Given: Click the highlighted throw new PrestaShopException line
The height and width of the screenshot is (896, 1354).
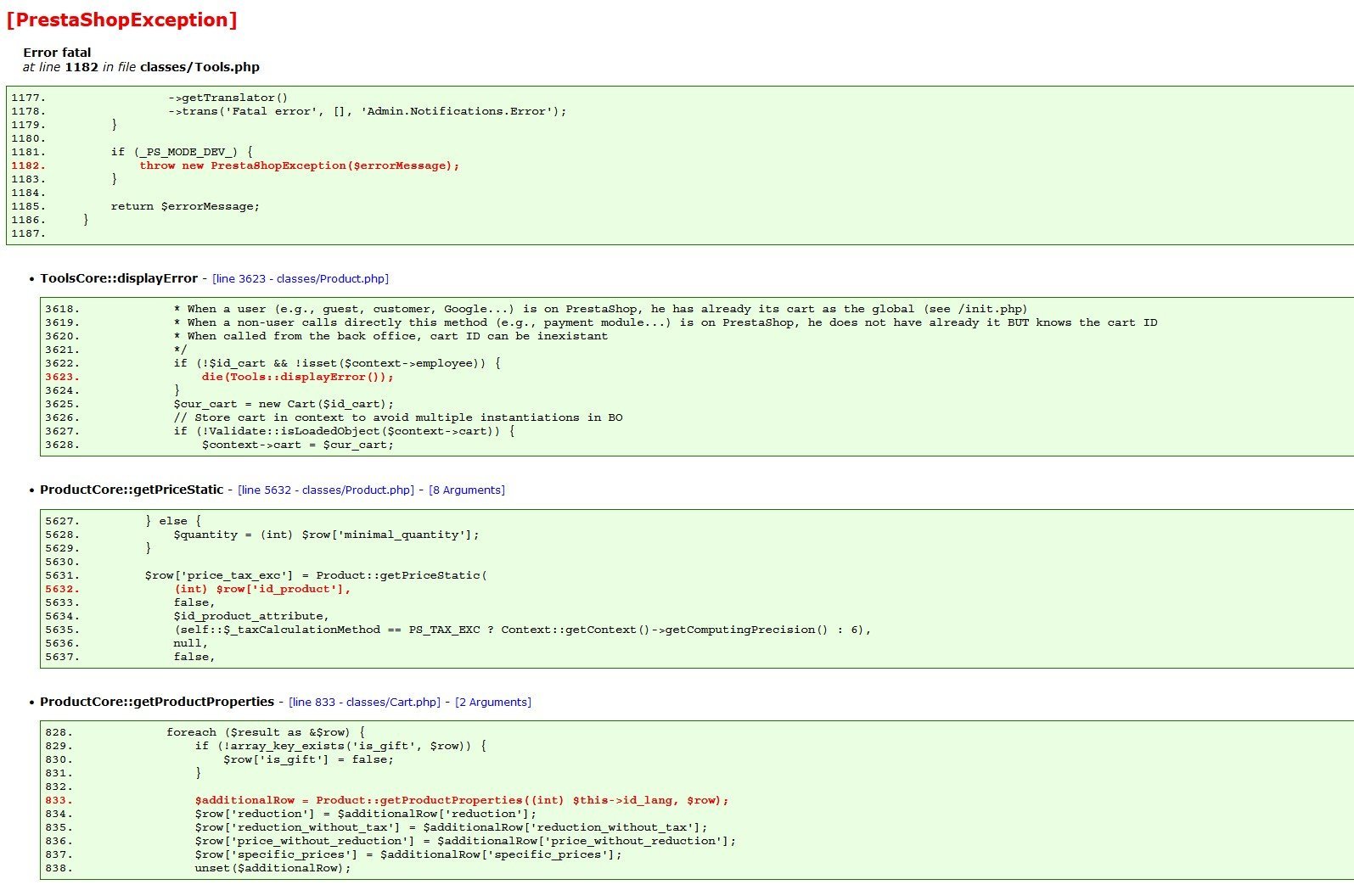Looking at the screenshot, I should click(x=300, y=165).
